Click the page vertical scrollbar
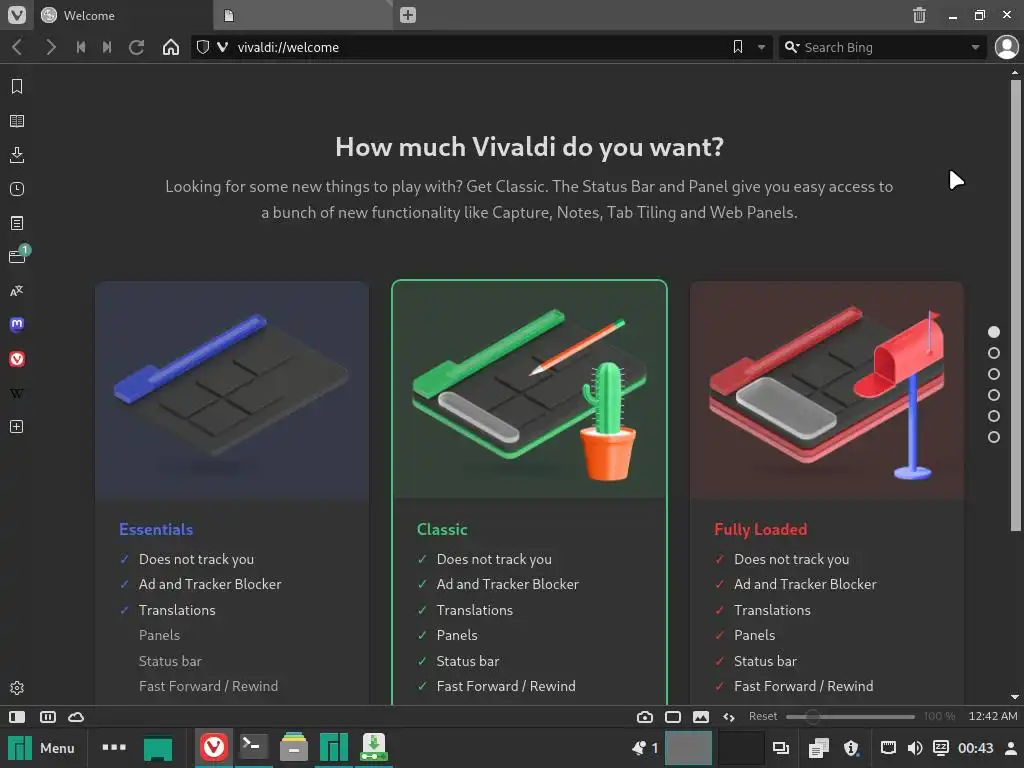 click(x=1015, y=305)
